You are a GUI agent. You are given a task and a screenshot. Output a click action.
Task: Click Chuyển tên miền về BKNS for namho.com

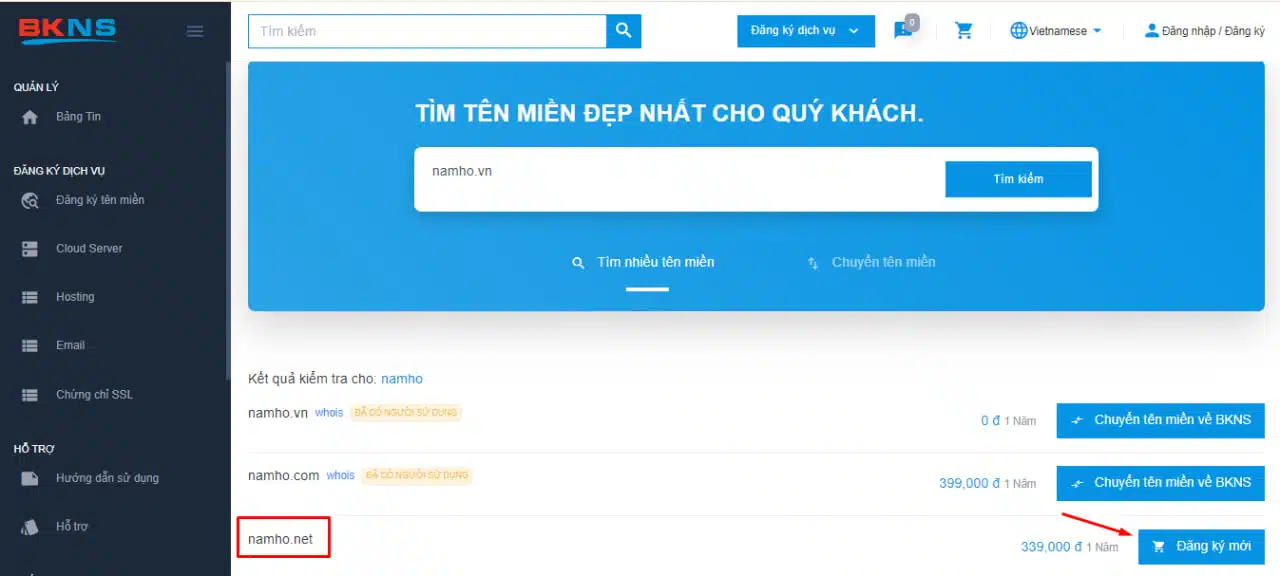click(x=1160, y=483)
